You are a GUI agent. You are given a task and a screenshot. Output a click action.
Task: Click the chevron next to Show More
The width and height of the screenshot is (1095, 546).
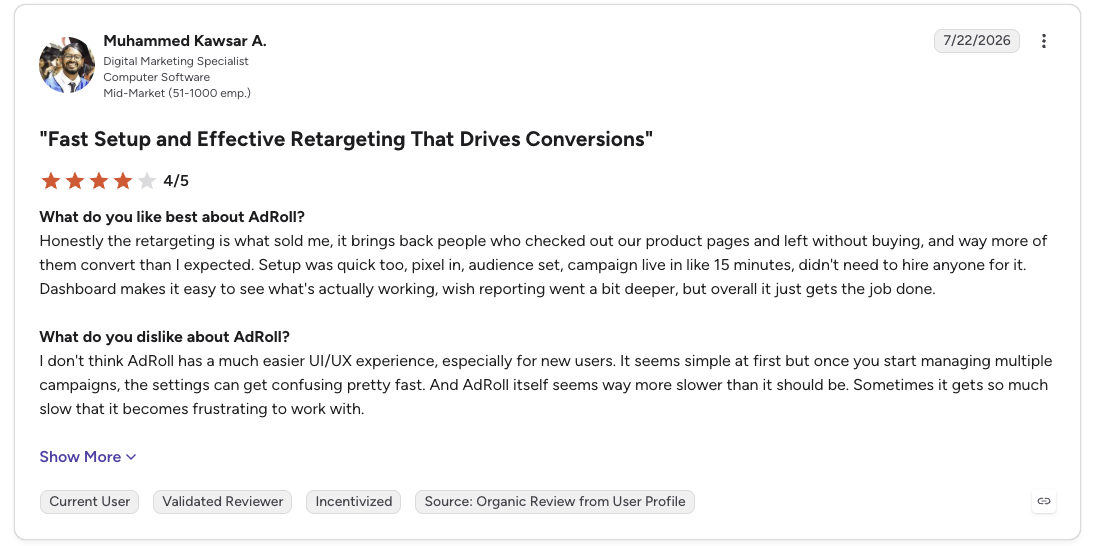[131, 457]
